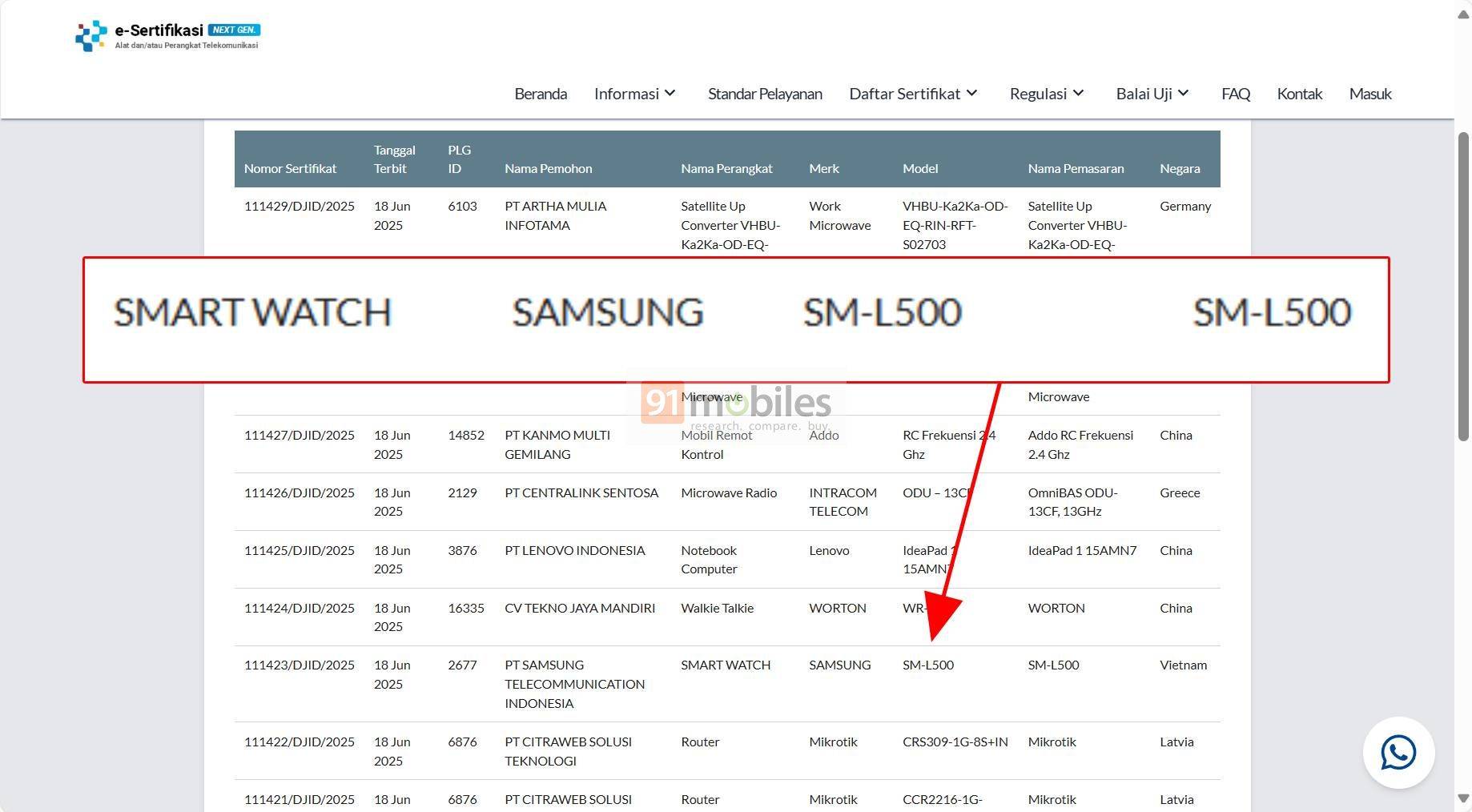Viewport: 1472px width, 812px height.
Task: Click OmniBAS ODU-13CF, 13GHz marketing name
Action: coord(1072,502)
